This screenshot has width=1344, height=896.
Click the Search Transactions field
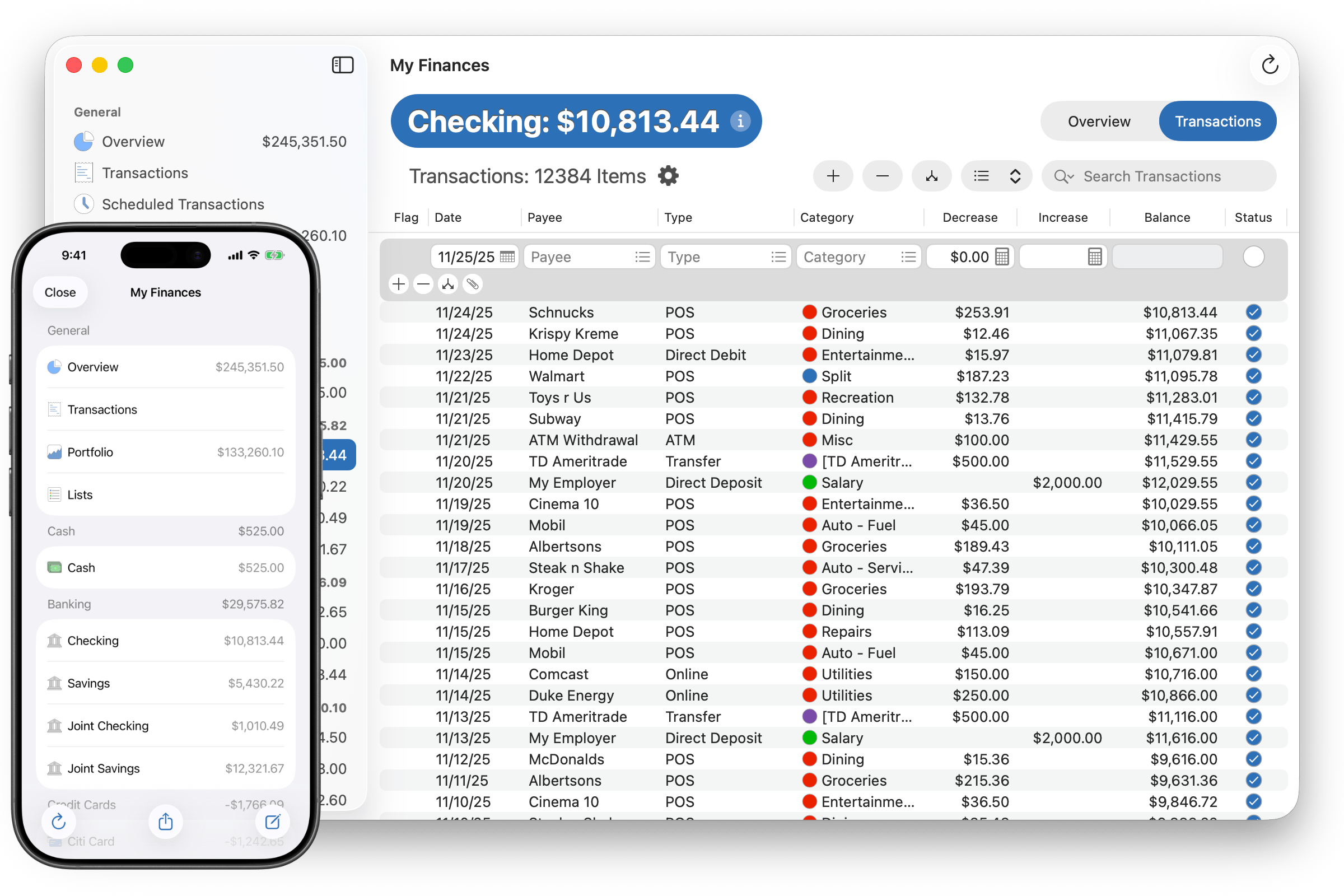(x=1166, y=176)
